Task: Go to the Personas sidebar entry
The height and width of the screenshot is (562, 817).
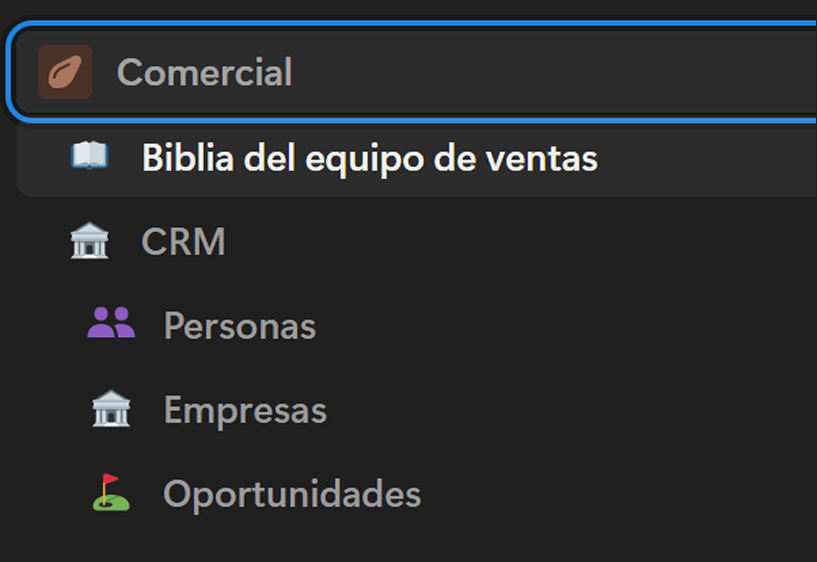Action: pos(239,326)
